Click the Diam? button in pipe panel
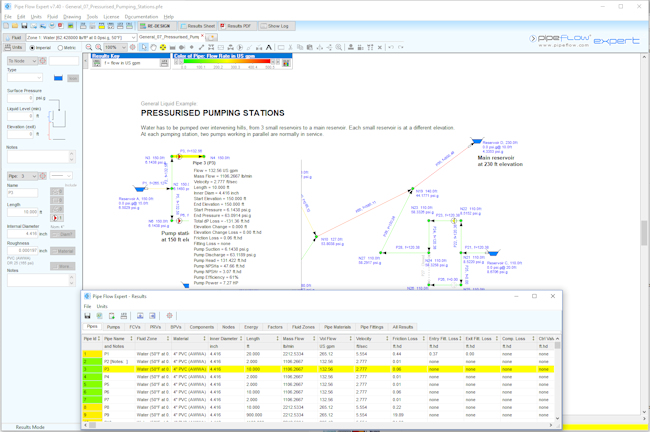Viewport: 650px width, 432px height. point(63,234)
